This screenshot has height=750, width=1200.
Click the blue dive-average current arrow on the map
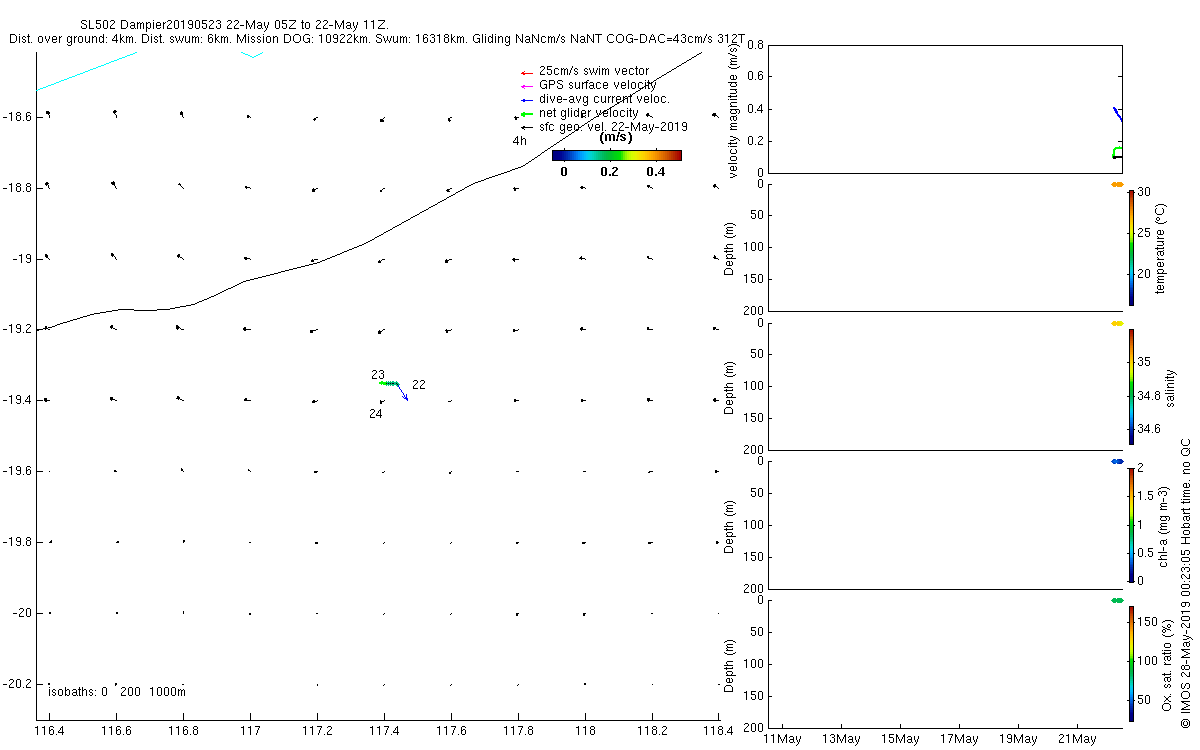(x=402, y=391)
